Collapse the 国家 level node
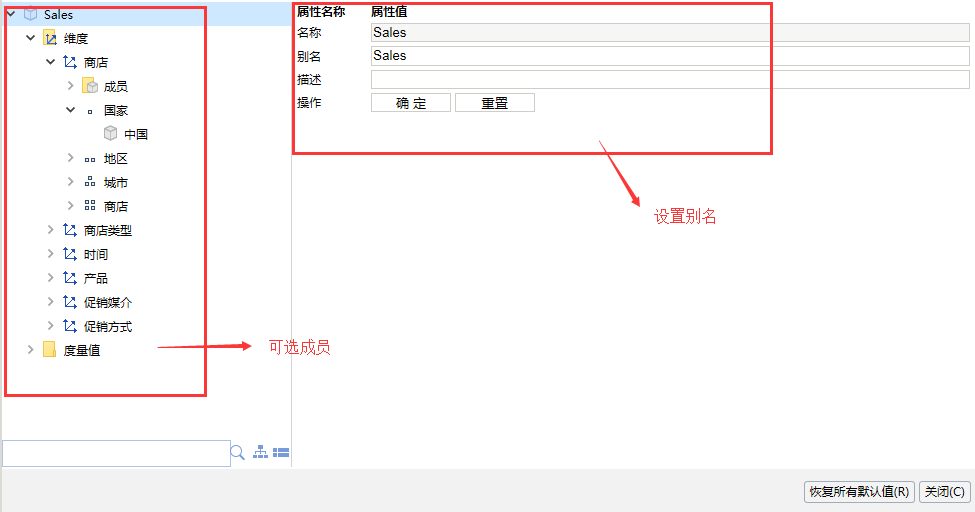The width and height of the screenshot is (975, 512). 70,109
